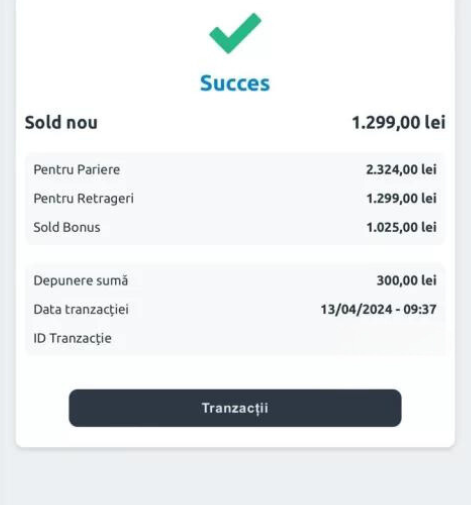Screen dimensions: 471x505
Task: Click the 2.324,00 lei betting amount
Action: [x=401, y=169]
